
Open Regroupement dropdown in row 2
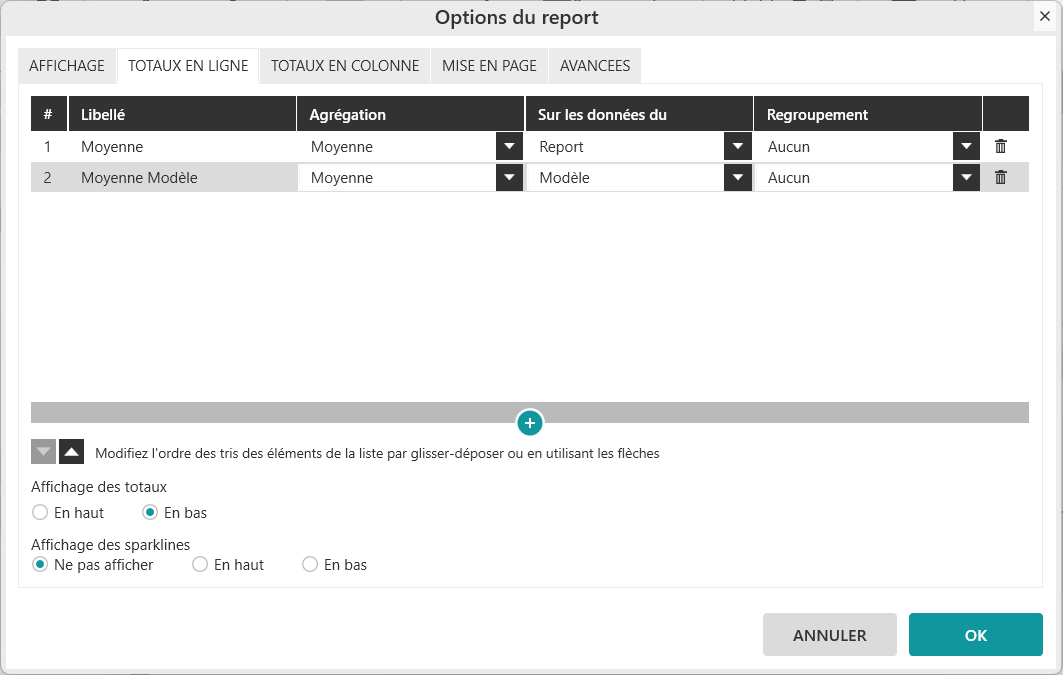pyautogui.click(x=966, y=178)
